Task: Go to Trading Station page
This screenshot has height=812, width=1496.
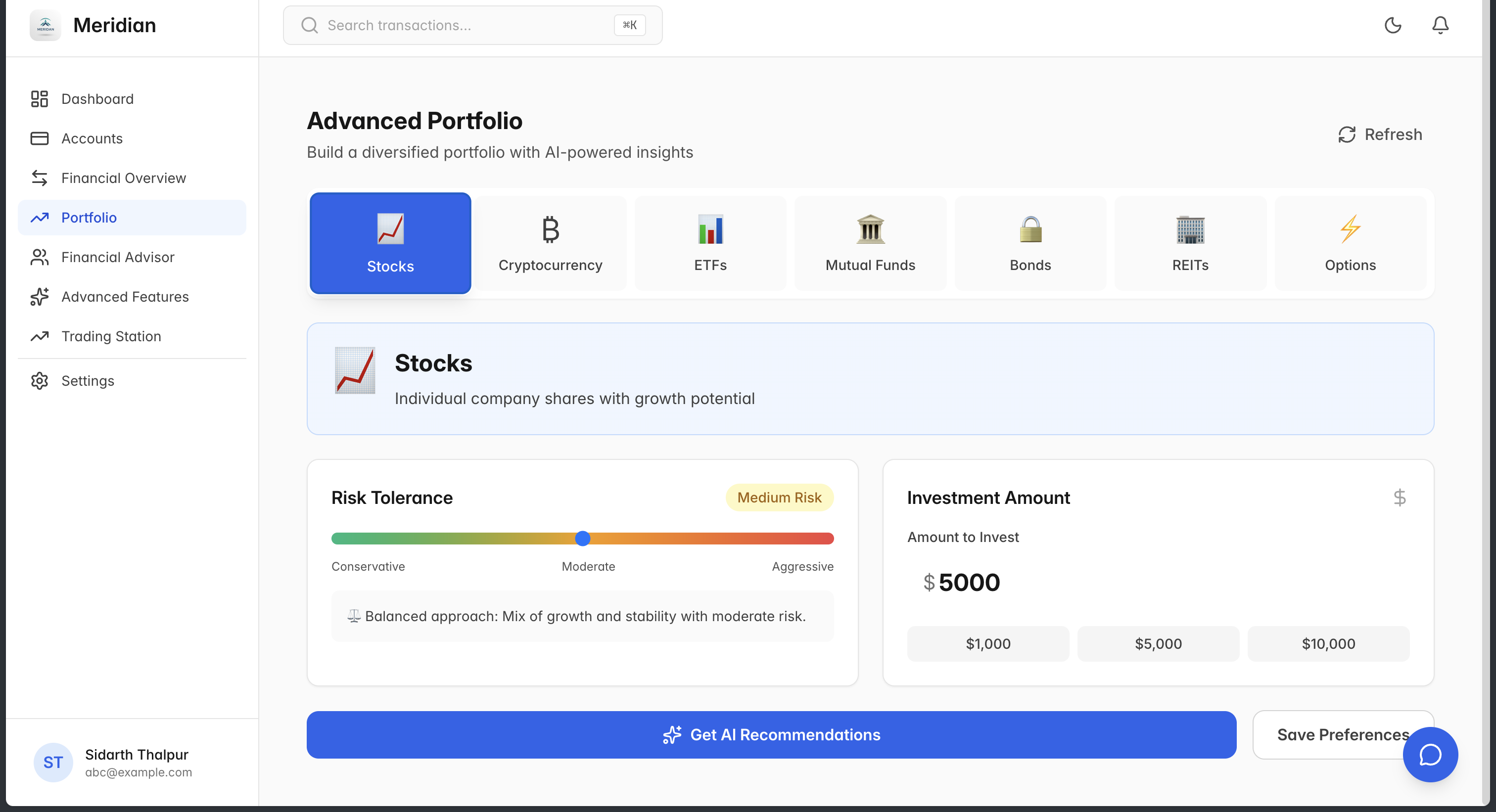Action: coord(111,336)
